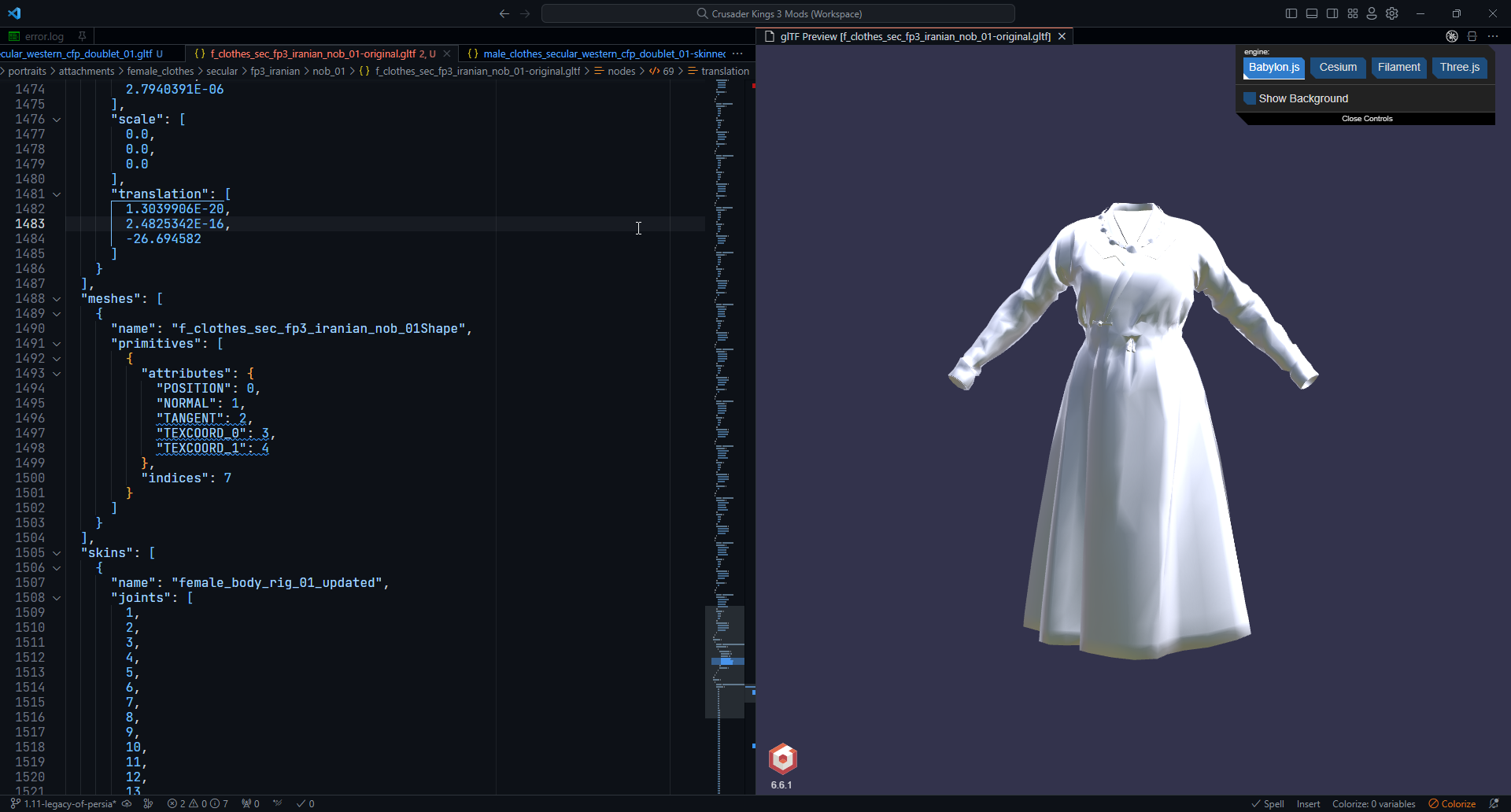The width and height of the screenshot is (1511, 812).
Task: Click the 'nodes' breadcrumb
Action: (x=621, y=71)
